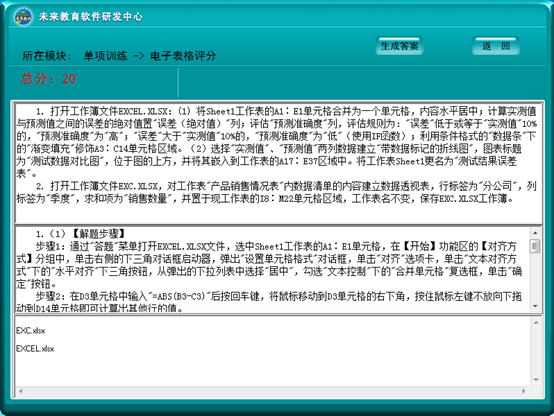Click the solution panel scroll-up arrow
554x416 pixels.
535,233
